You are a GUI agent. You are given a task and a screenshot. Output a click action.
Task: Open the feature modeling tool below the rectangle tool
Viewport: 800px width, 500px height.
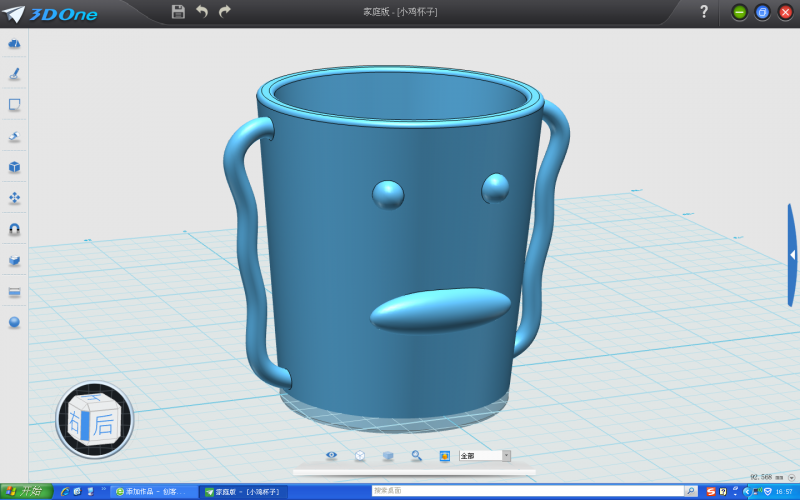[14, 136]
